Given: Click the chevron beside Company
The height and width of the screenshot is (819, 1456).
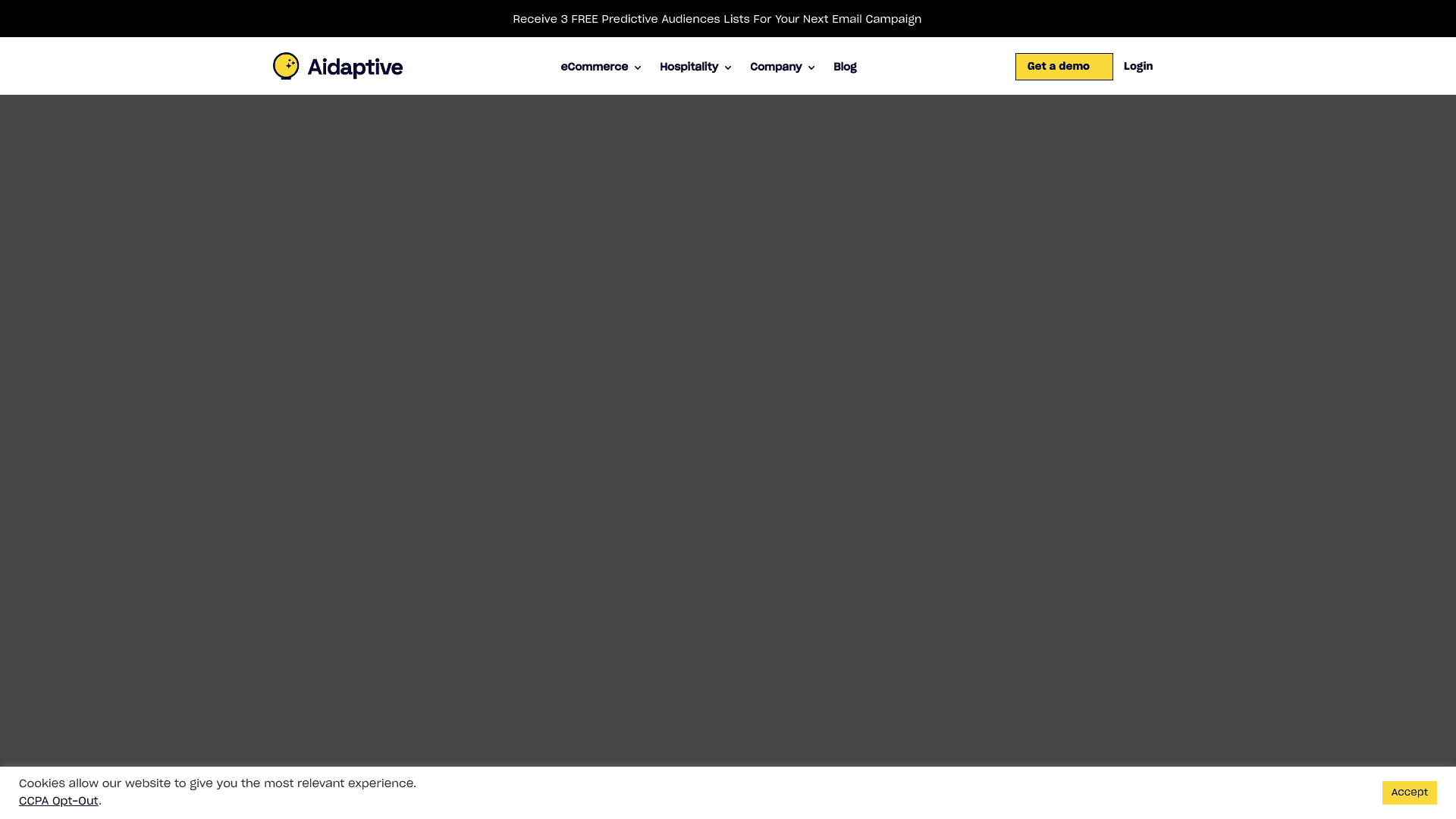Looking at the screenshot, I should pos(810,67).
